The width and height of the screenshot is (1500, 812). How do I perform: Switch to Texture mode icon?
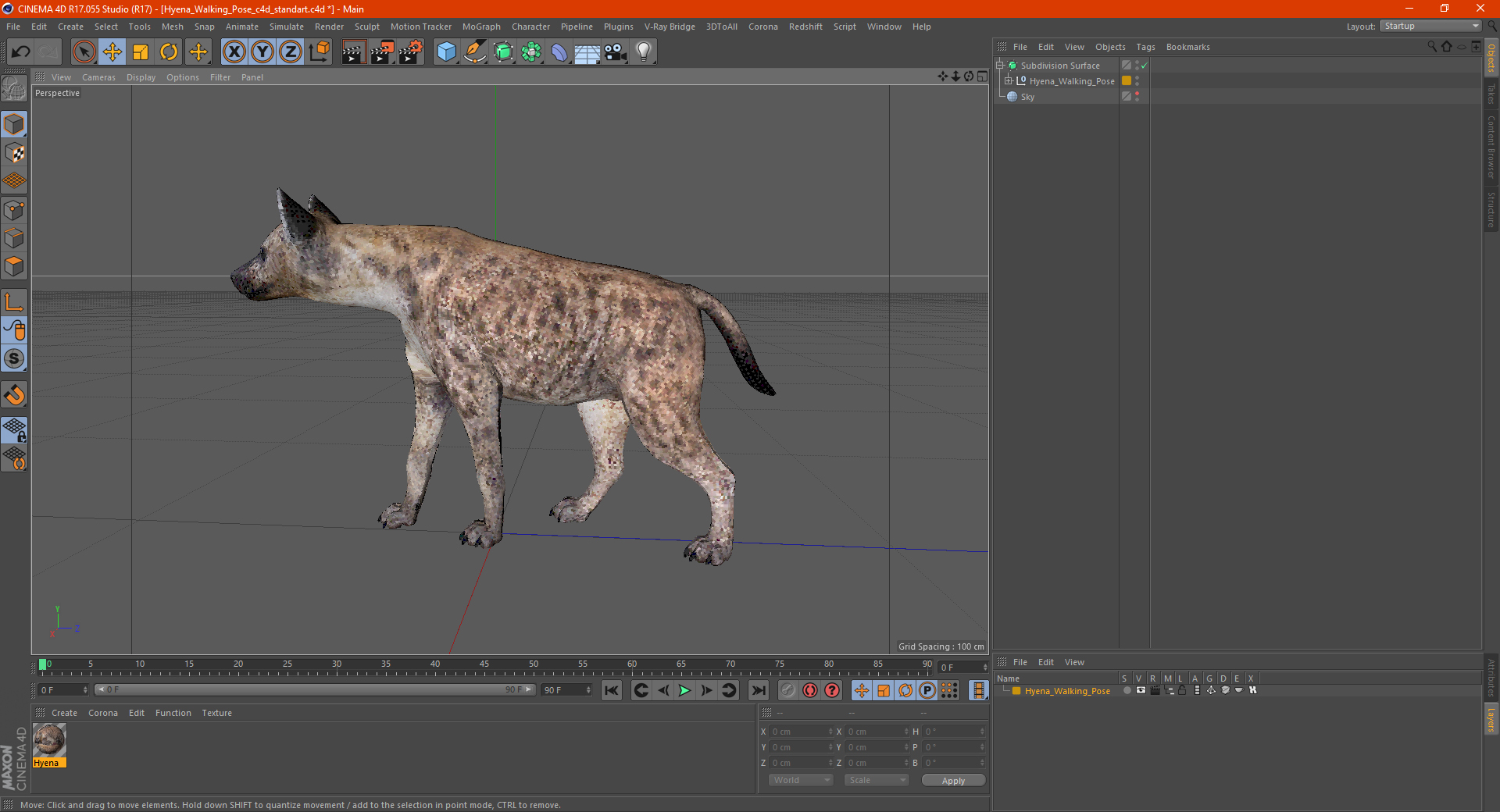click(14, 153)
